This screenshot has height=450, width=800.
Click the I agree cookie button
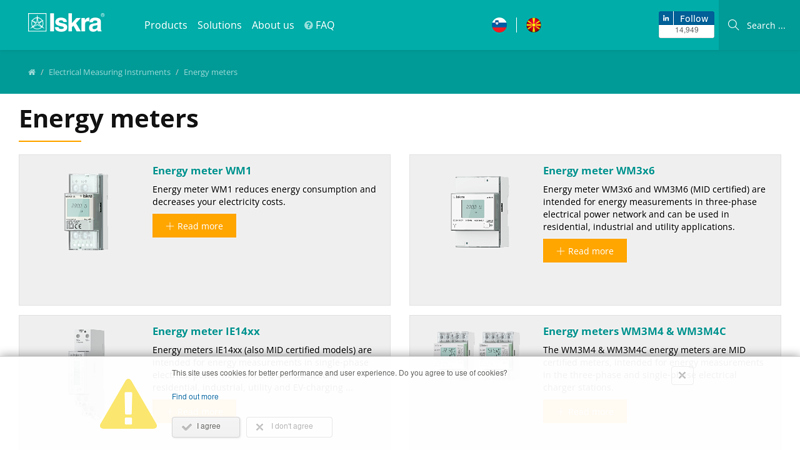click(x=206, y=427)
